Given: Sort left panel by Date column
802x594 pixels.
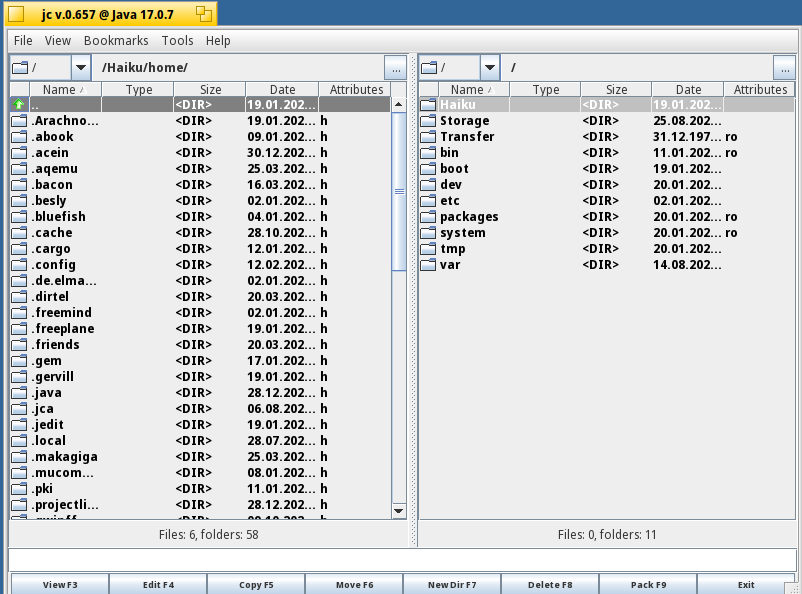Looking at the screenshot, I should pos(282,90).
